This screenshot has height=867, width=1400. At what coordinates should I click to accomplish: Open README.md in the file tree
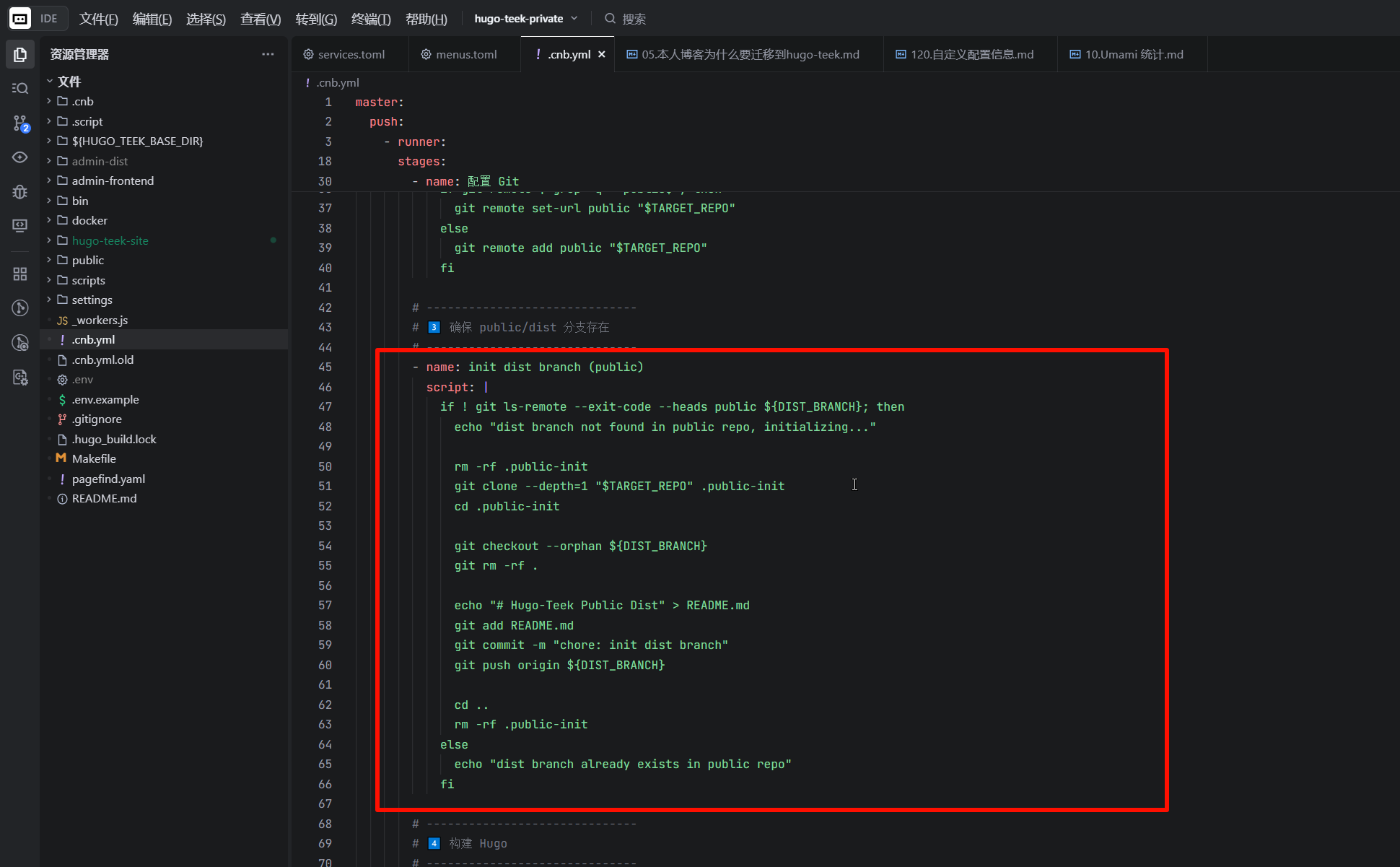coord(104,498)
